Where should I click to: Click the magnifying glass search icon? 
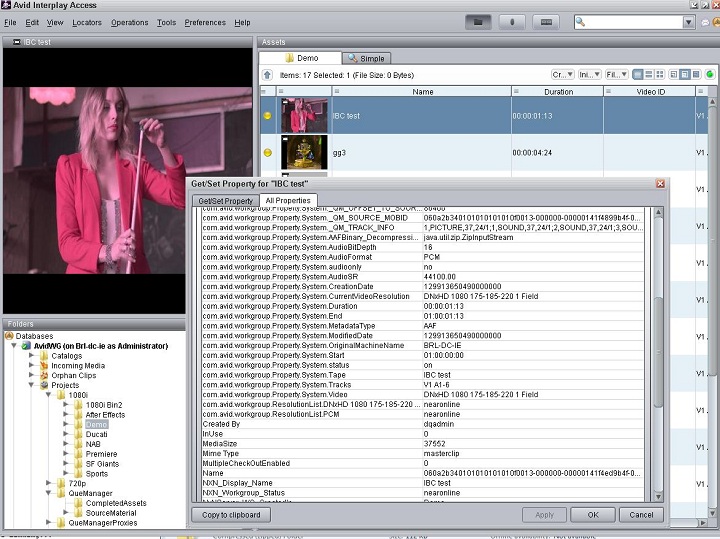coord(580,22)
